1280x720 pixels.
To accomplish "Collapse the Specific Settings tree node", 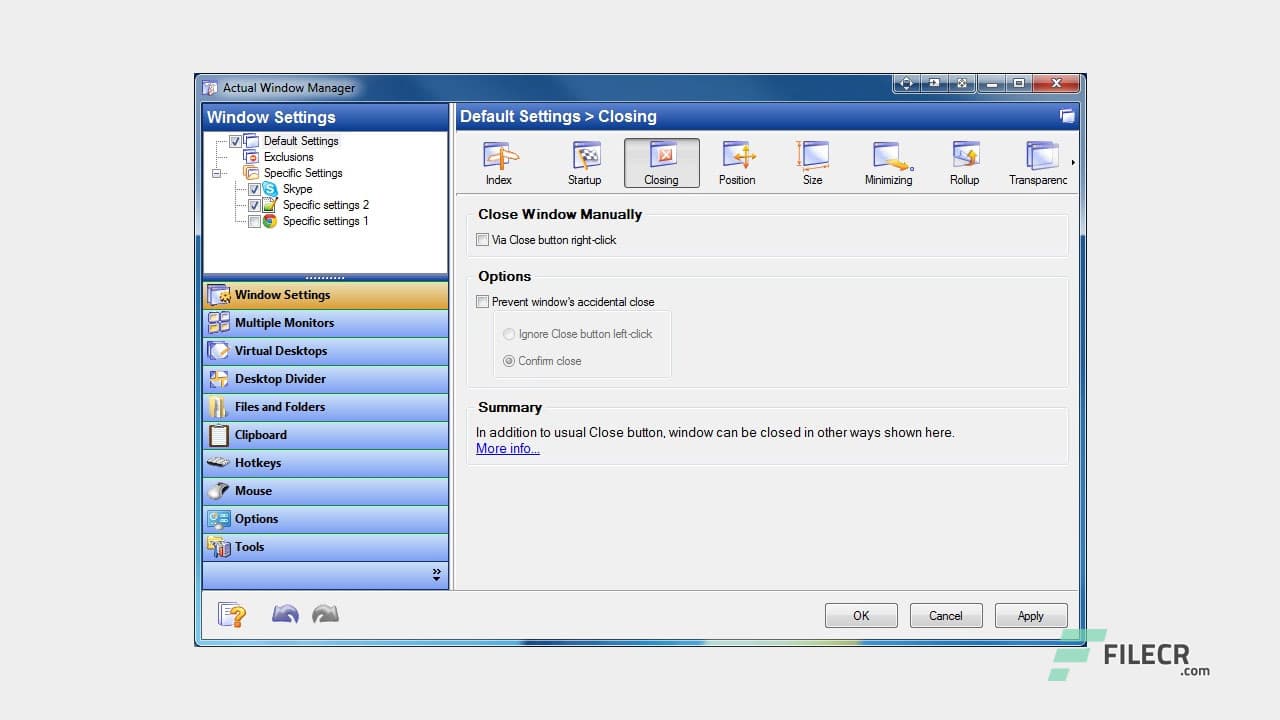I will pyautogui.click(x=216, y=173).
